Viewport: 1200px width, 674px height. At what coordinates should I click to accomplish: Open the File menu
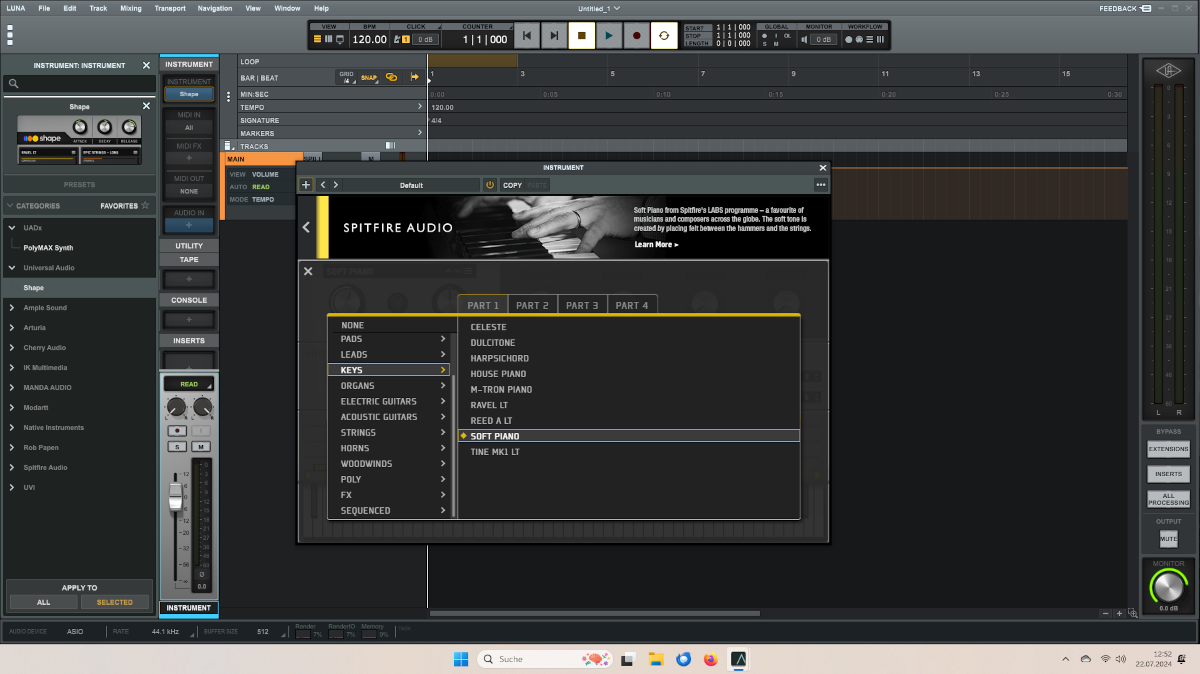tap(44, 8)
